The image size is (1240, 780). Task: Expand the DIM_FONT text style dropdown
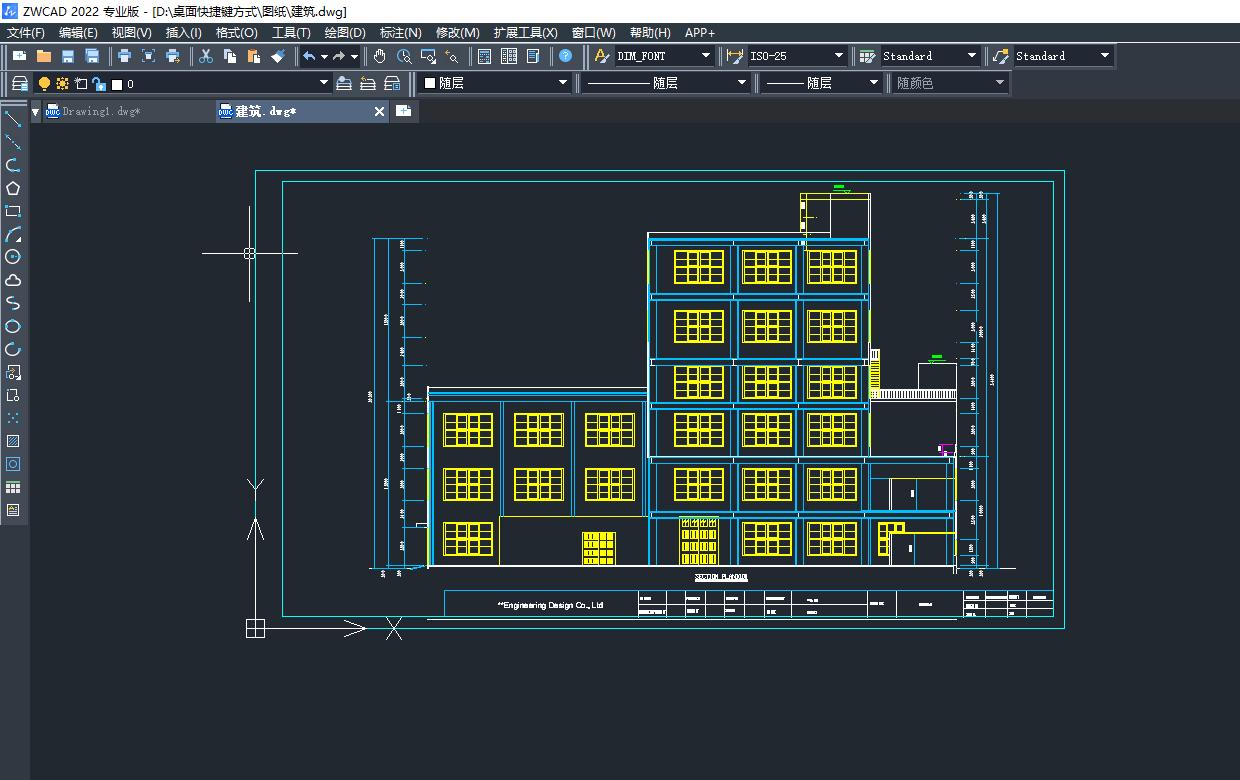(x=706, y=56)
